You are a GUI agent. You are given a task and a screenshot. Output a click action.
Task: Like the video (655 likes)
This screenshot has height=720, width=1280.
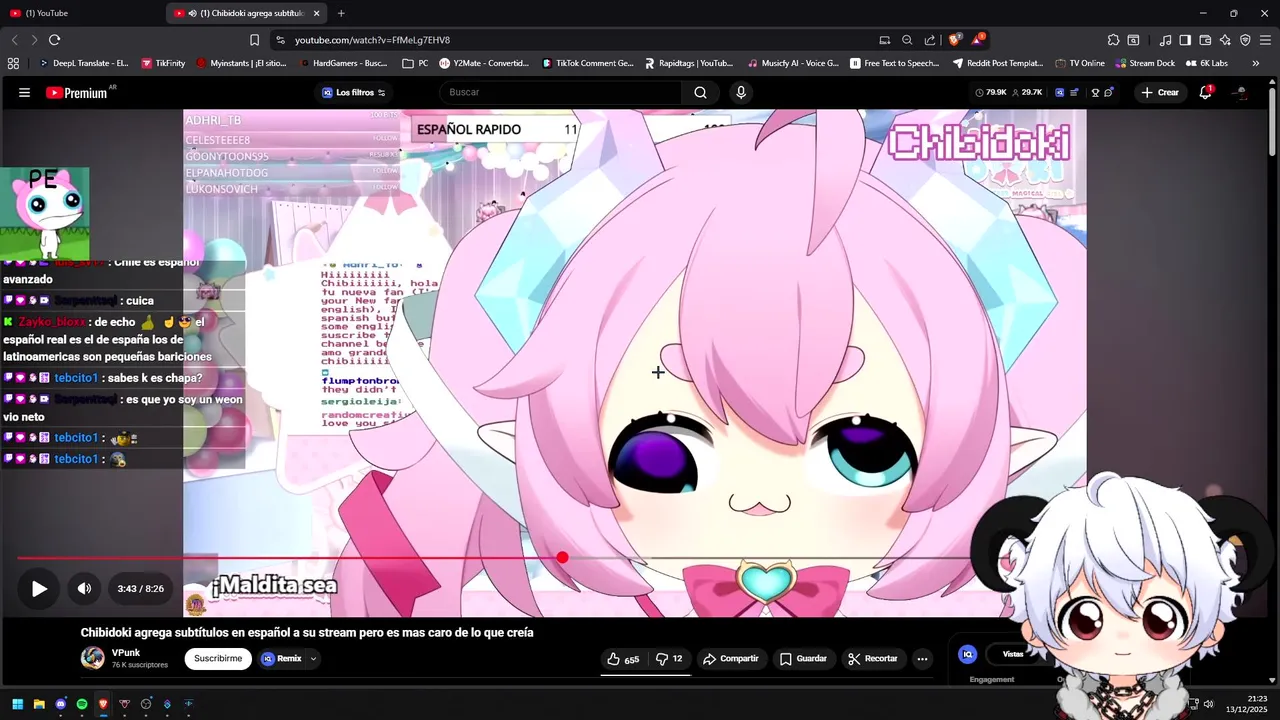[x=623, y=659]
